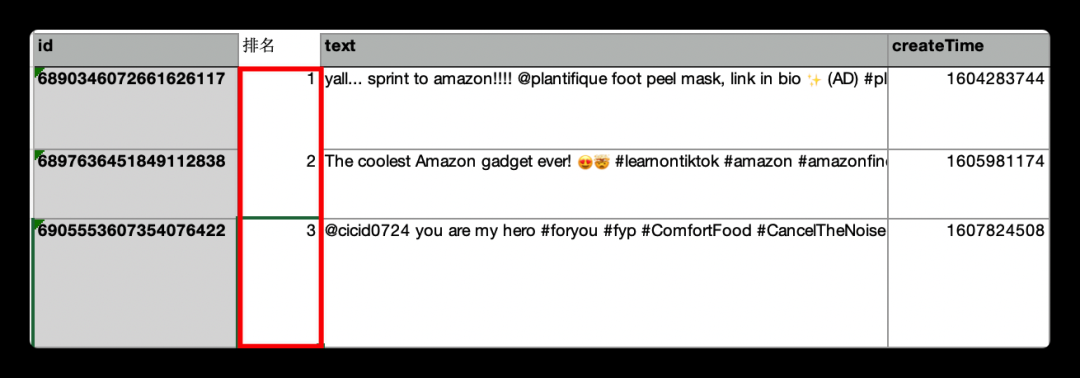Click the sparkles emoji in first text cell
The height and width of the screenshot is (378, 1080).
[x=813, y=80]
